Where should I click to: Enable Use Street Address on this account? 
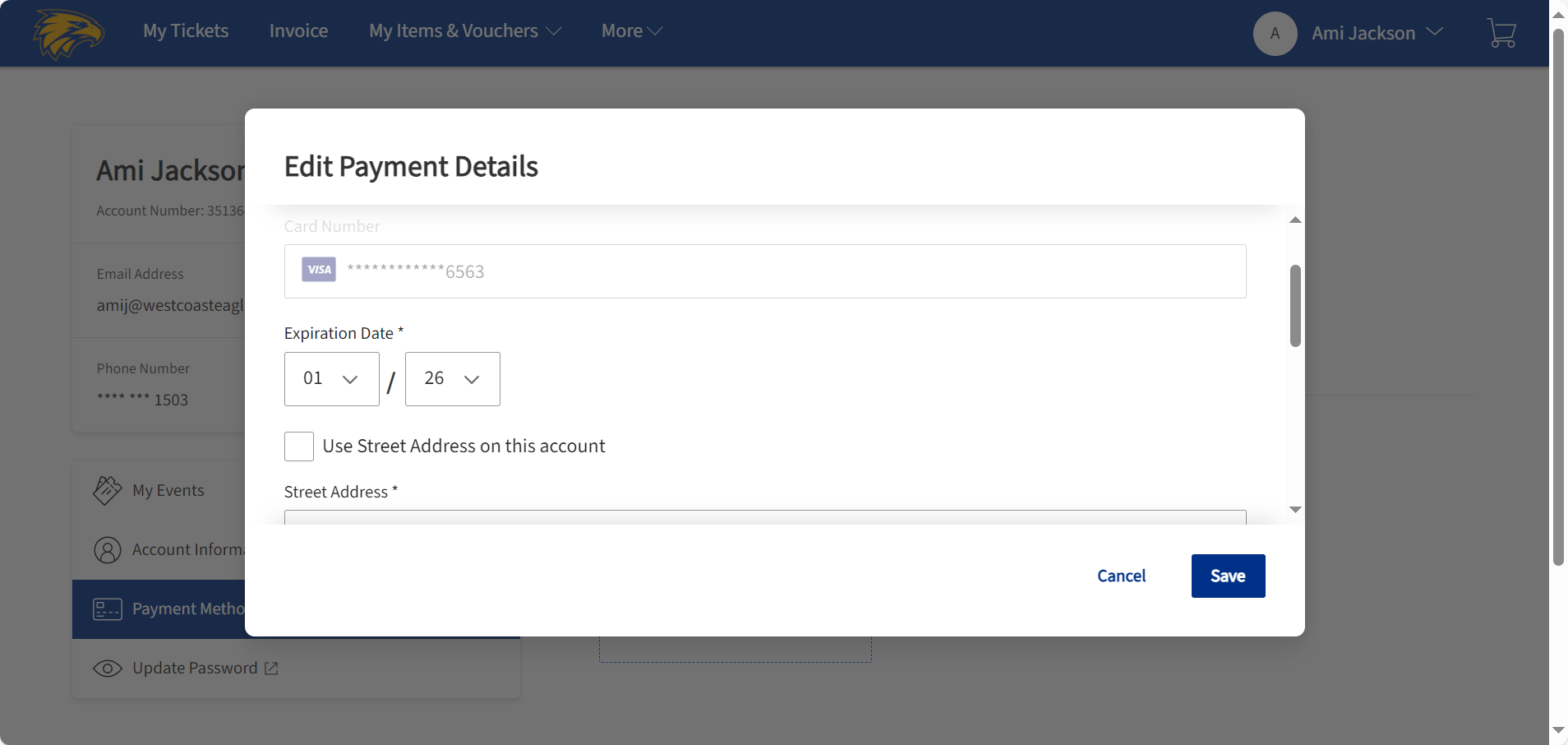[x=298, y=446]
